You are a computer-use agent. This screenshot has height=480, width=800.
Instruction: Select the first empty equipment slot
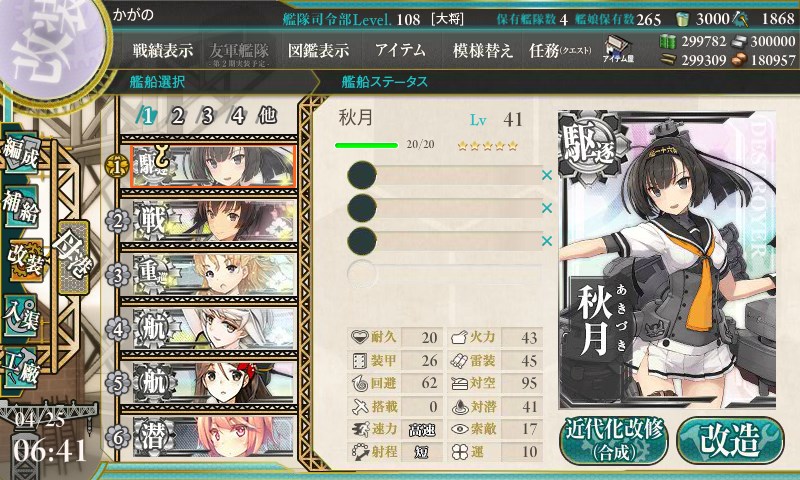[x=444, y=175]
